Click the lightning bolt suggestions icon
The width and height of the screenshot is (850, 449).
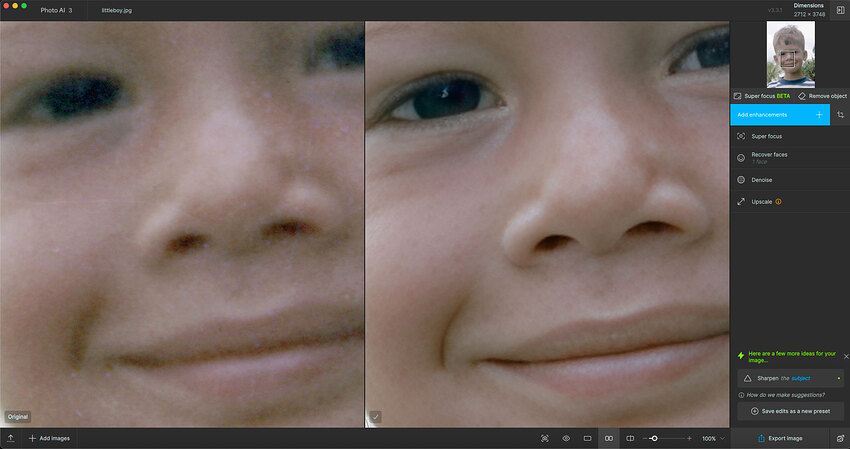pos(740,356)
